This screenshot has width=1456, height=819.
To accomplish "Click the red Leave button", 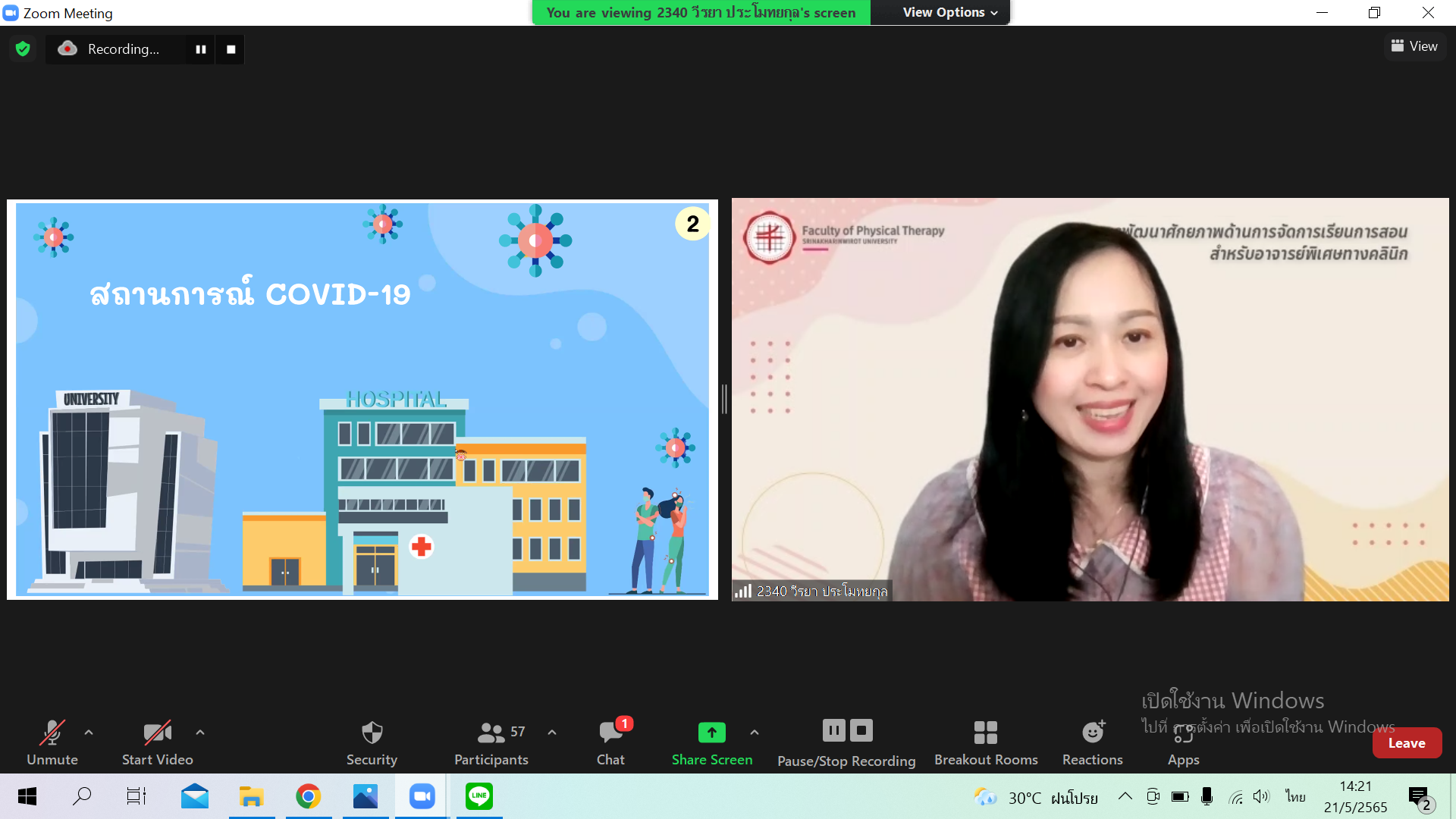I will point(1406,743).
